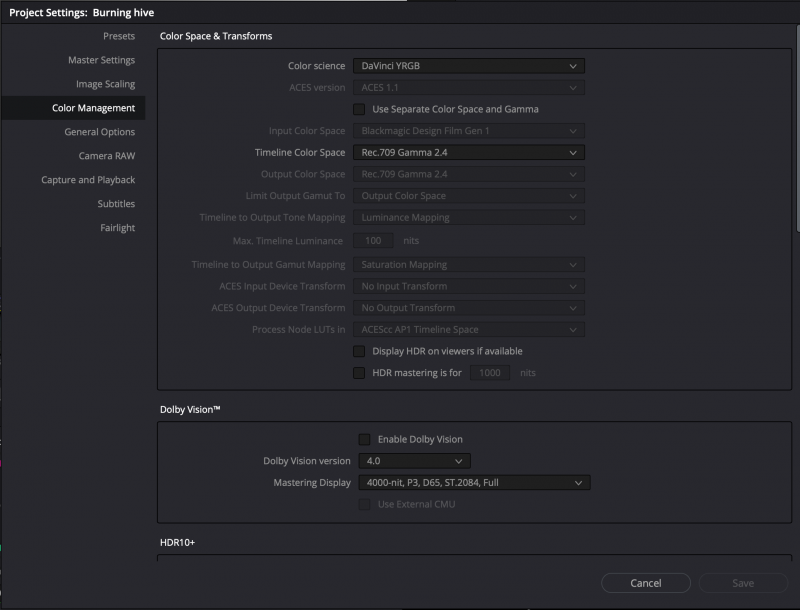The width and height of the screenshot is (800, 610).
Task: Open the Fairlight settings section
Action: point(117,228)
